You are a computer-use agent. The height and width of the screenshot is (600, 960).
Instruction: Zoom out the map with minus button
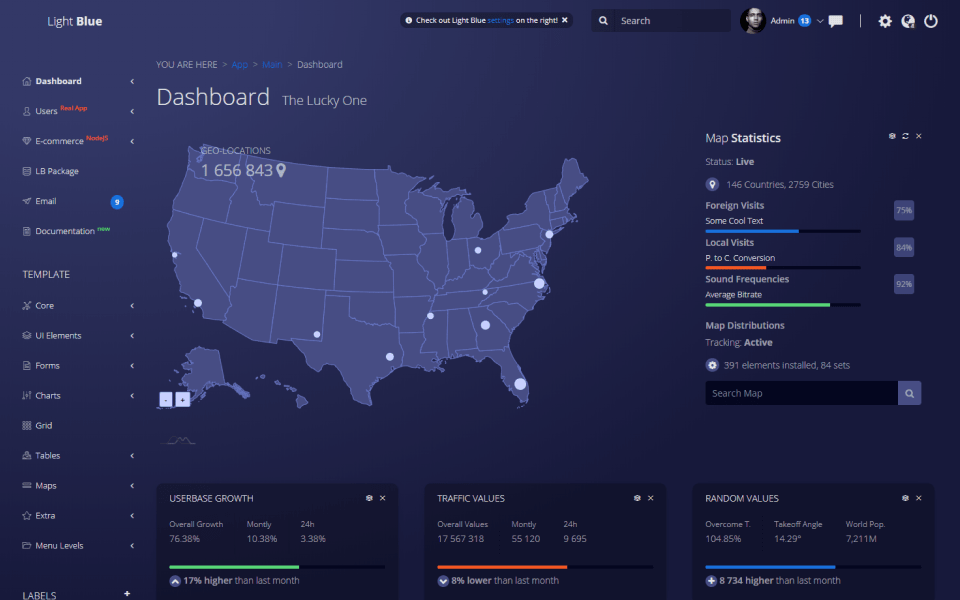(x=165, y=399)
